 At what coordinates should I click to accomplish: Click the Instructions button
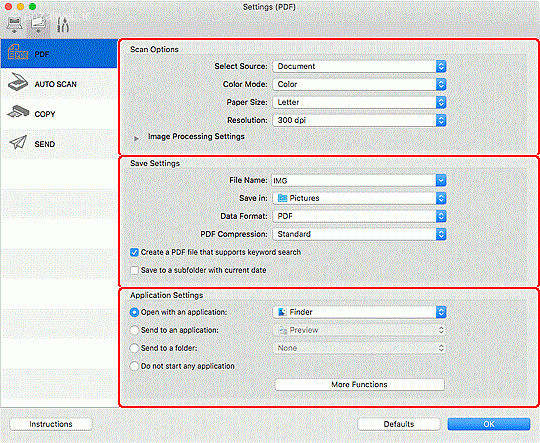point(51,424)
